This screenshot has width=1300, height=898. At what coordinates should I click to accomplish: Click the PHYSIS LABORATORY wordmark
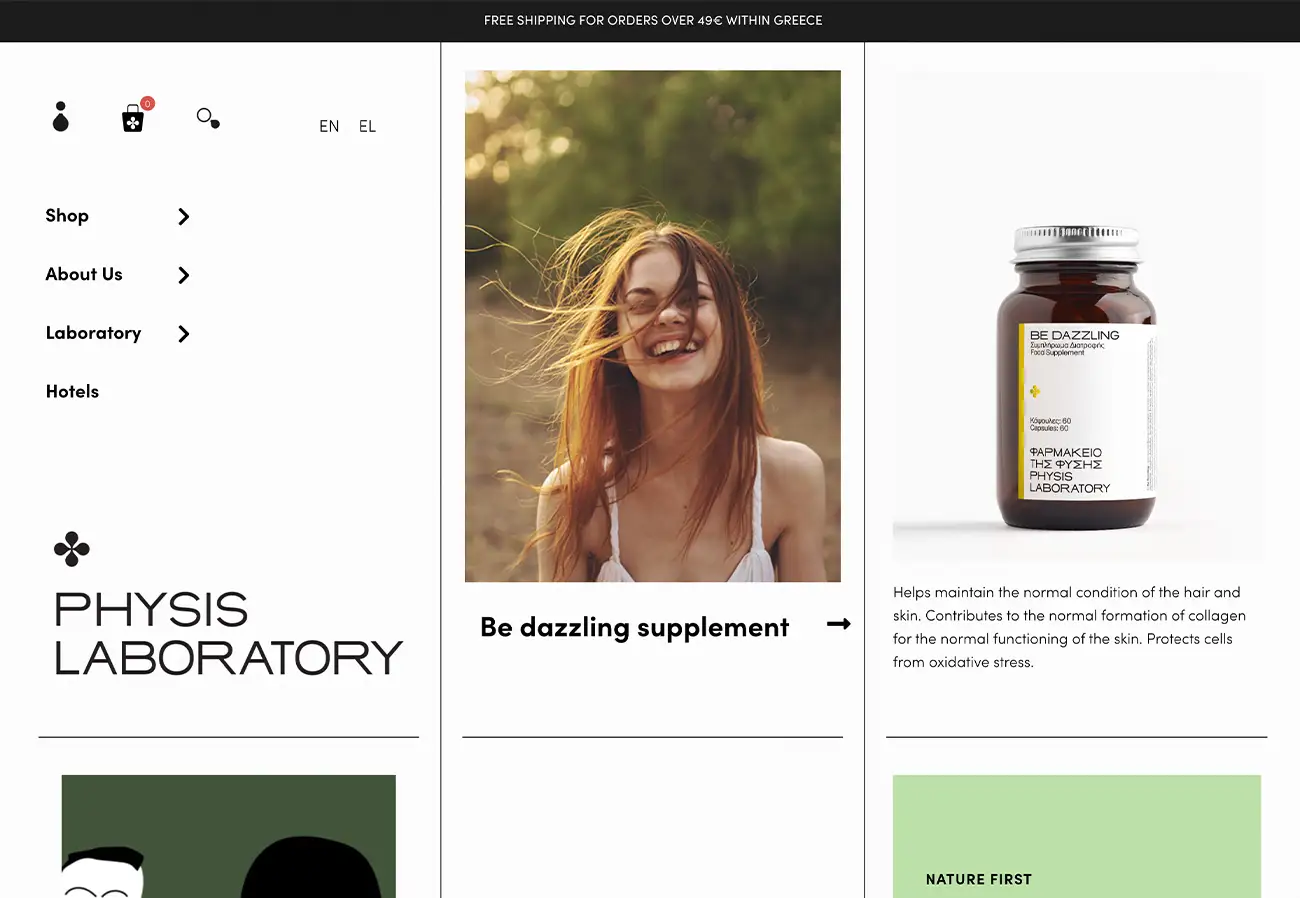[x=228, y=634]
